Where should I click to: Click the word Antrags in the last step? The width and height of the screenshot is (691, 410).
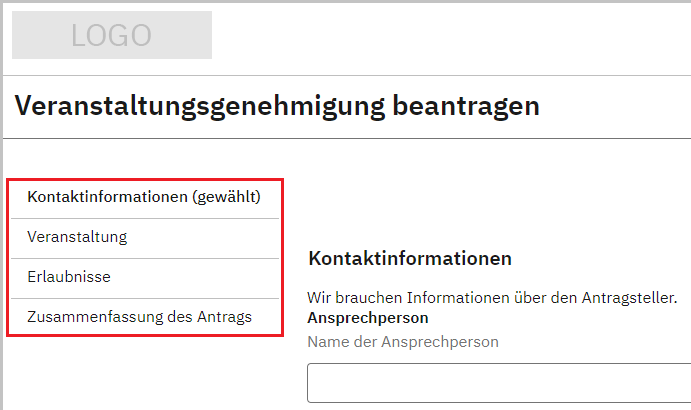(227, 317)
